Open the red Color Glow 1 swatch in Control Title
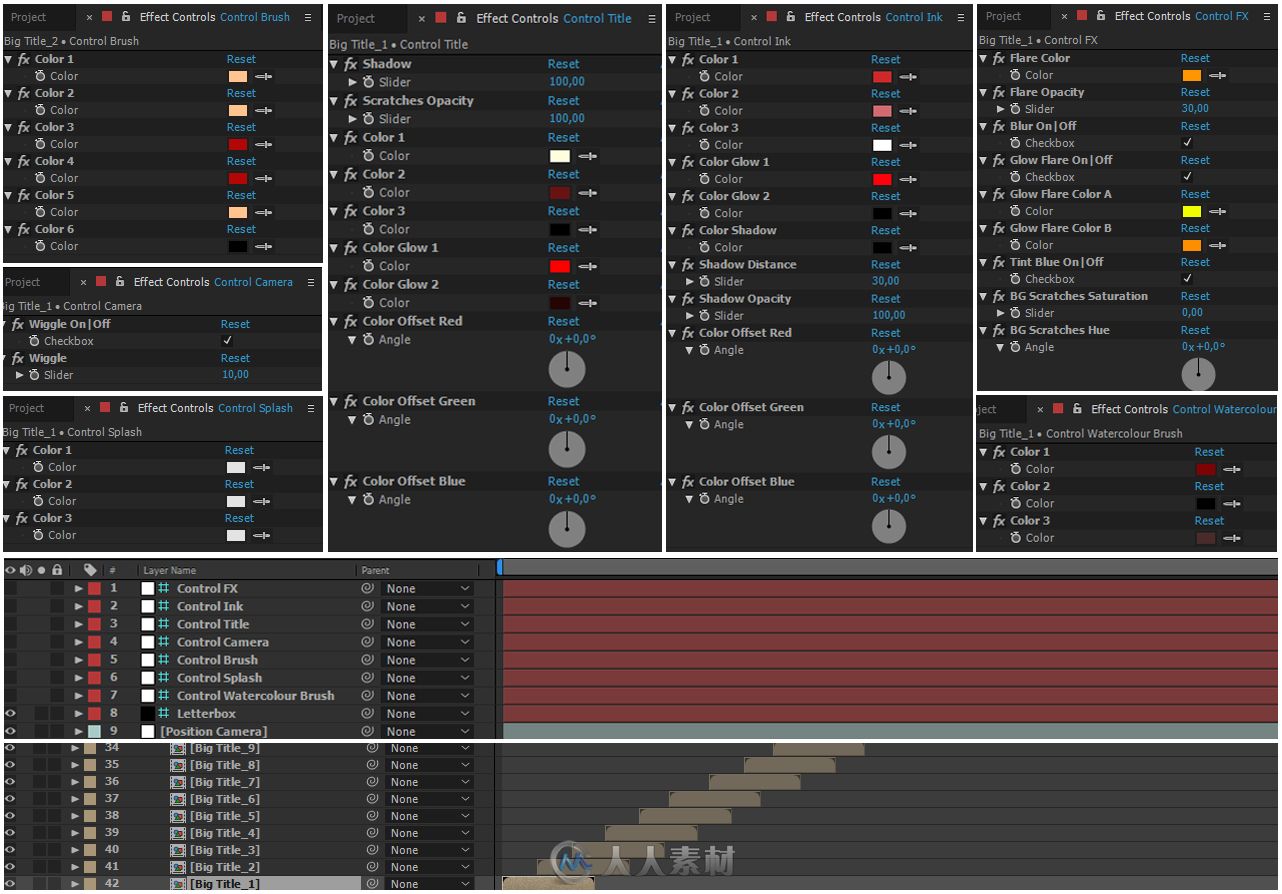This screenshot has width=1282, height=894. pyautogui.click(x=560, y=266)
